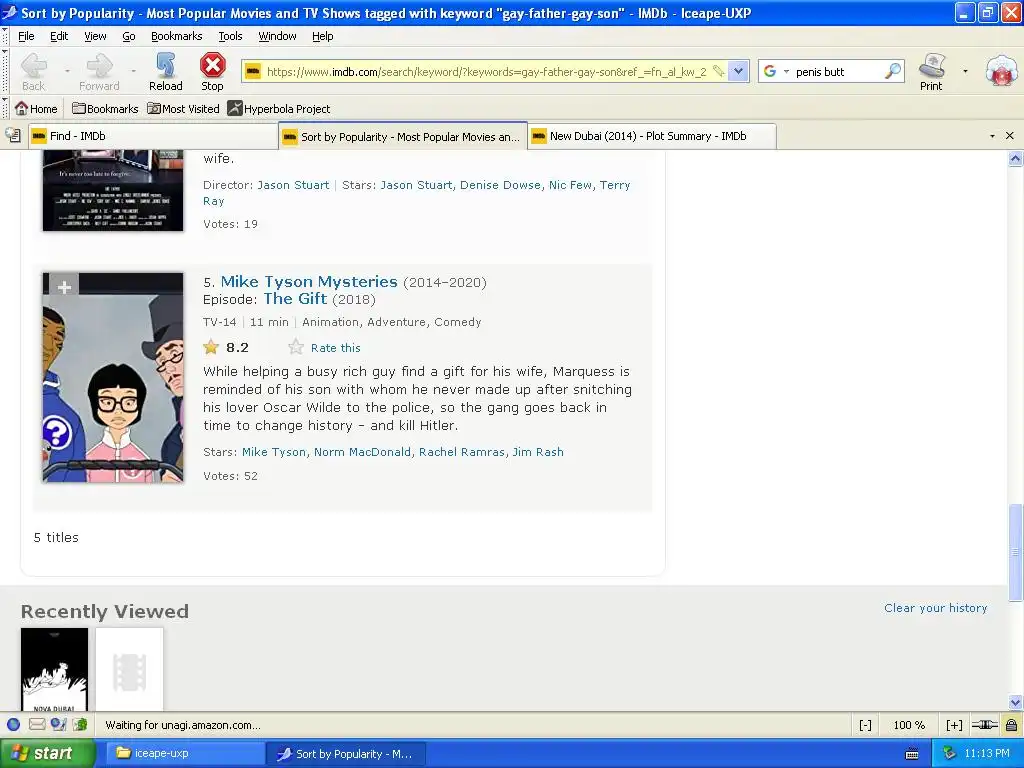1024x768 pixels.
Task: Switch to iceape-uxp folder taskbar button
Action: (184, 754)
